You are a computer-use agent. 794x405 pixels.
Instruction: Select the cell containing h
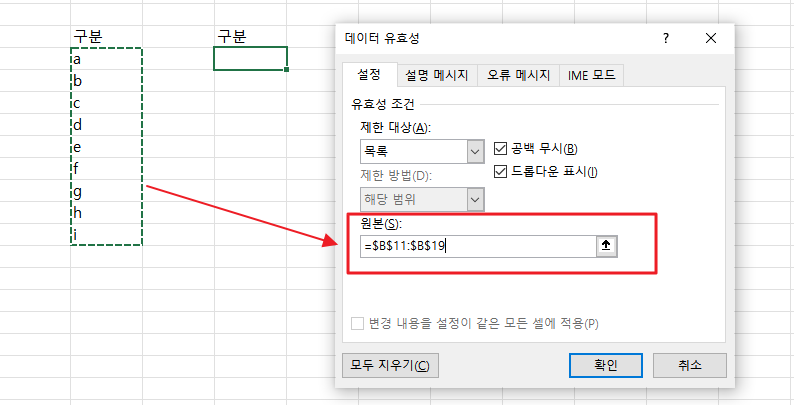[x=106, y=213]
